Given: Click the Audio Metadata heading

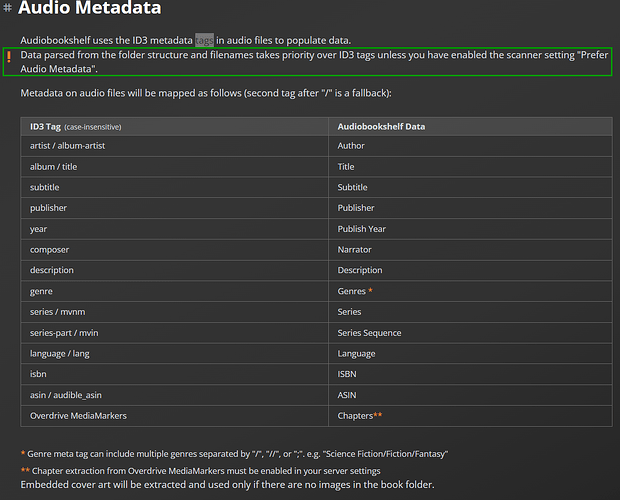Looking at the screenshot, I should (x=90, y=8).
